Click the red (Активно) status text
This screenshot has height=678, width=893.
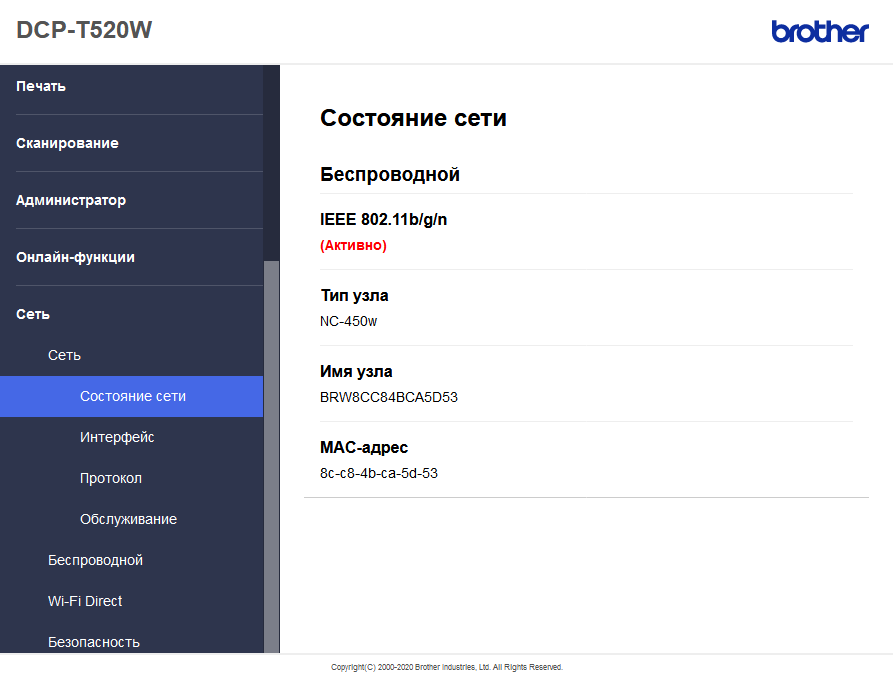click(353, 246)
